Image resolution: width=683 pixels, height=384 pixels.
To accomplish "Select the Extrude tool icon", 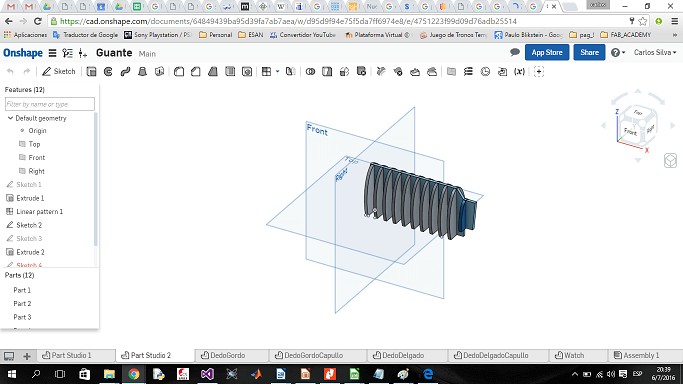I will [x=91, y=71].
